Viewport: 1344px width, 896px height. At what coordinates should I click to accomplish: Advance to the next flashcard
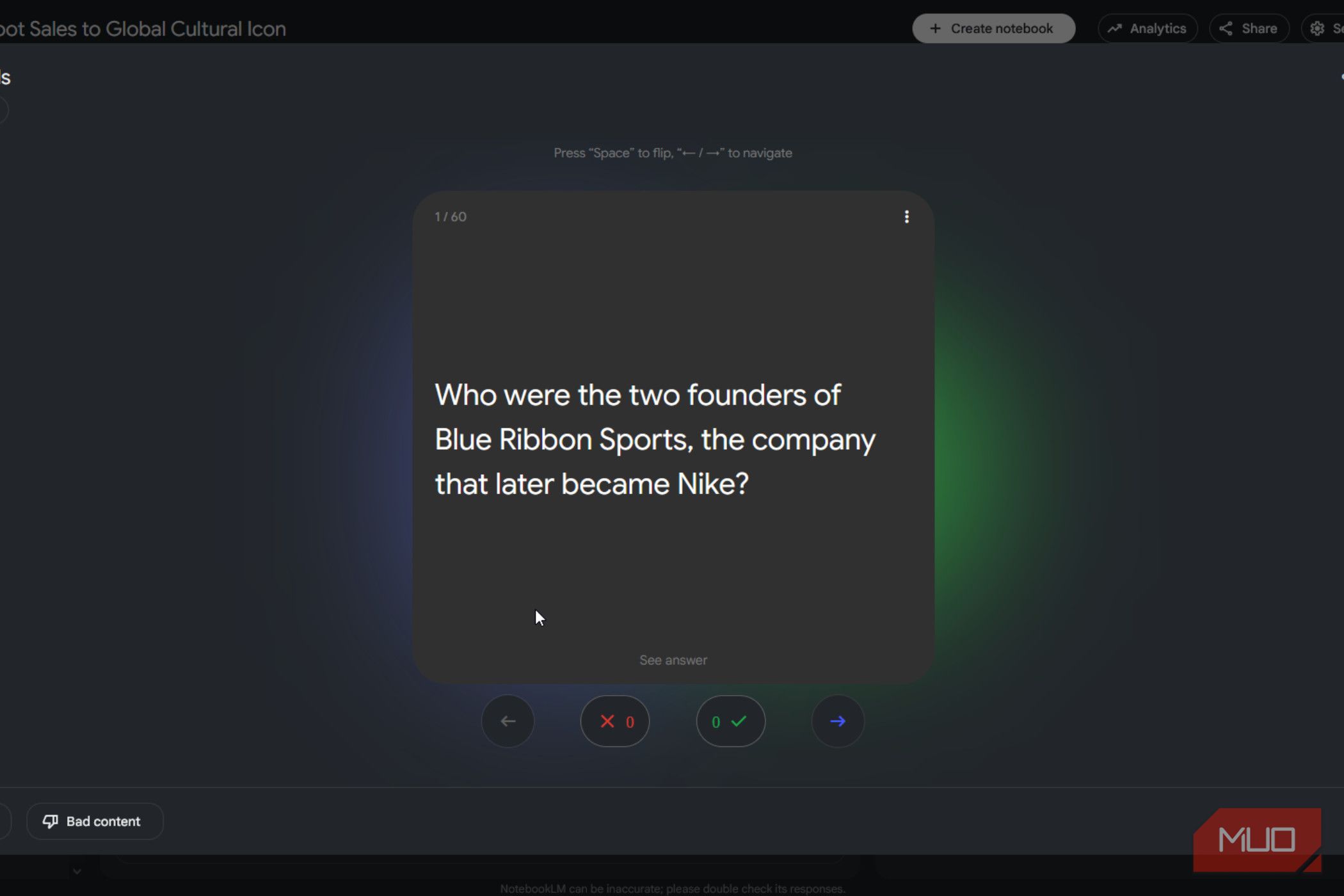click(838, 721)
